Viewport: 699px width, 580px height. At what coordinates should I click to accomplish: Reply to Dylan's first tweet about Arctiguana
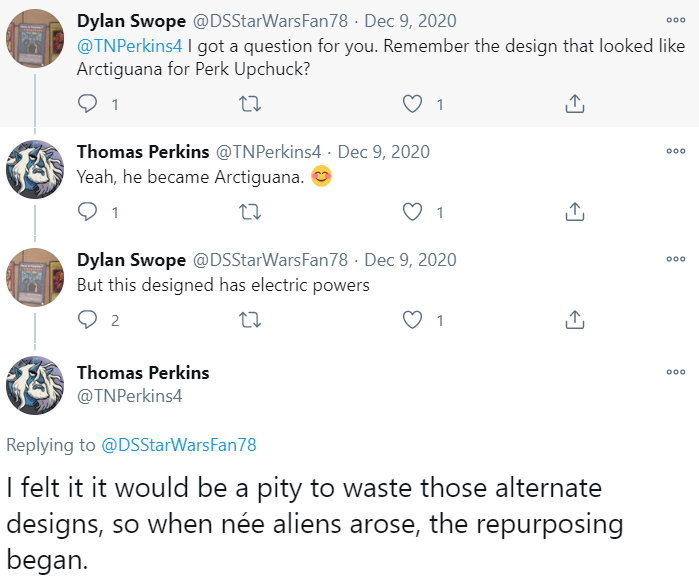click(x=89, y=103)
